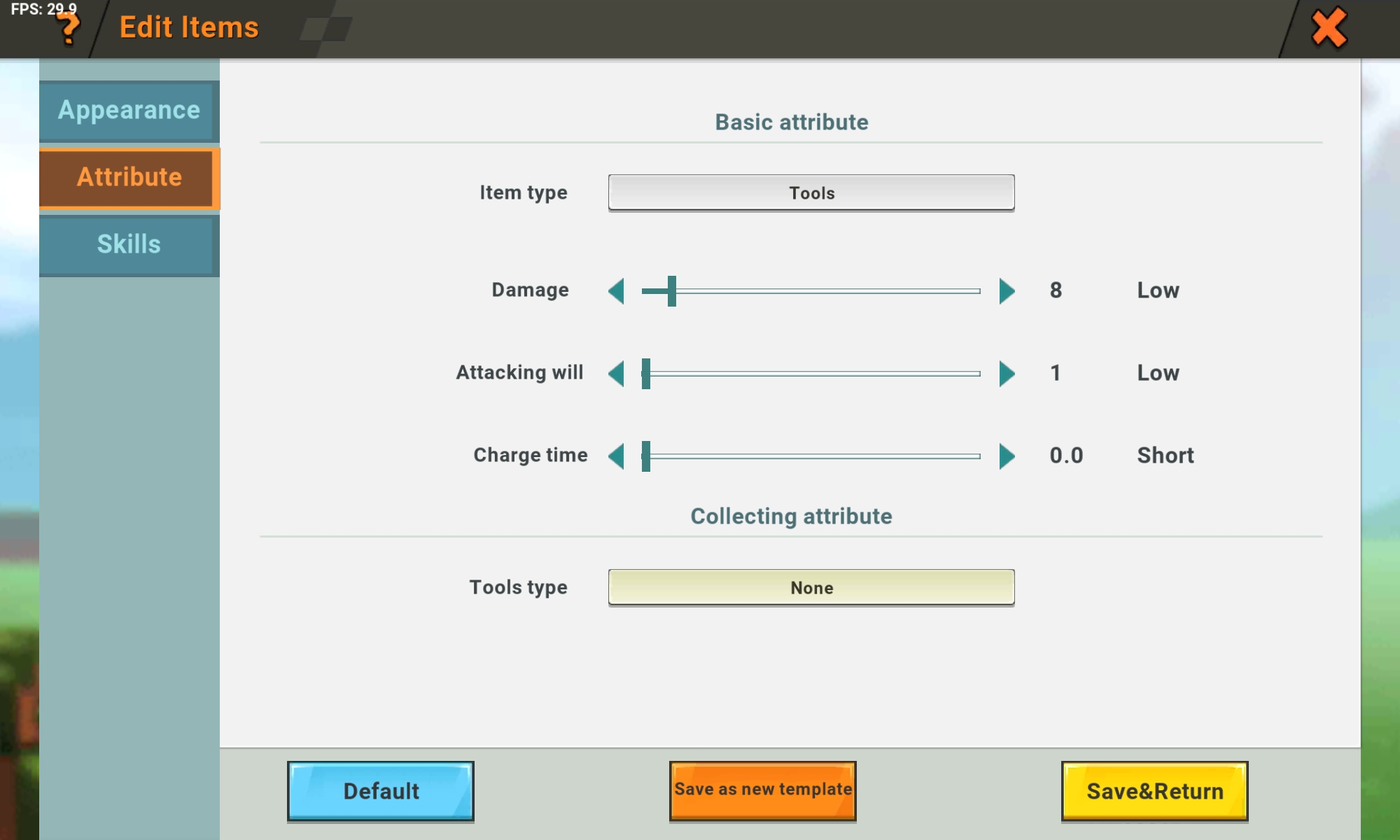Decrease Attacking will with left arrow
This screenshot has width=1400, height=840.
(617, 373)
